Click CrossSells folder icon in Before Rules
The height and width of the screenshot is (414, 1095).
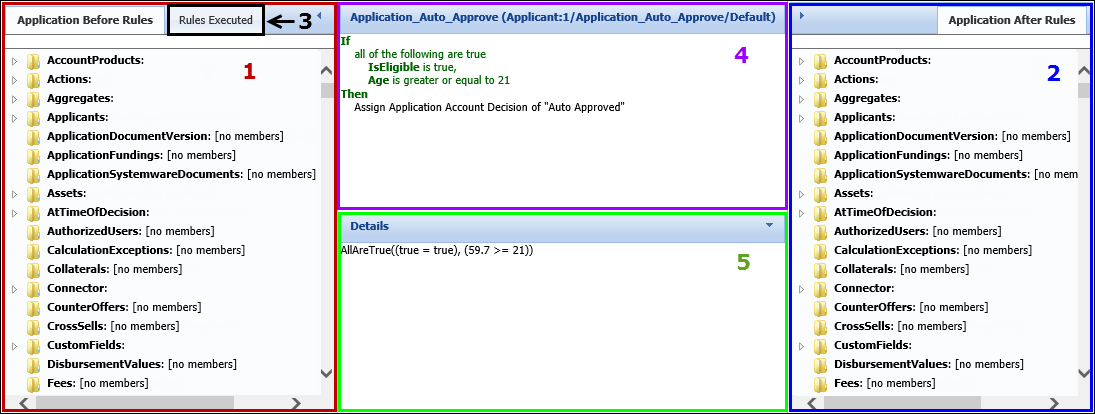pos(34,326)
